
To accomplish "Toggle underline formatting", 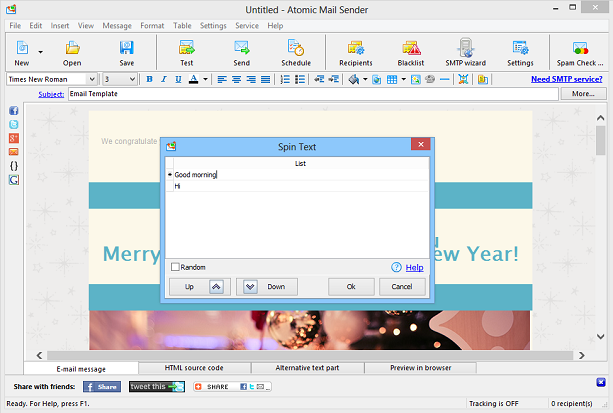I will click(178, 79).
